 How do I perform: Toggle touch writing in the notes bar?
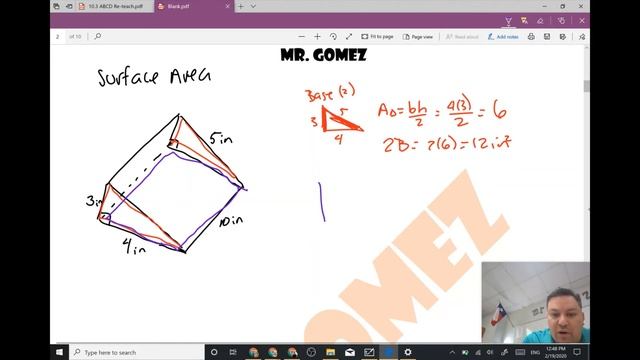[x=562, y=21]
